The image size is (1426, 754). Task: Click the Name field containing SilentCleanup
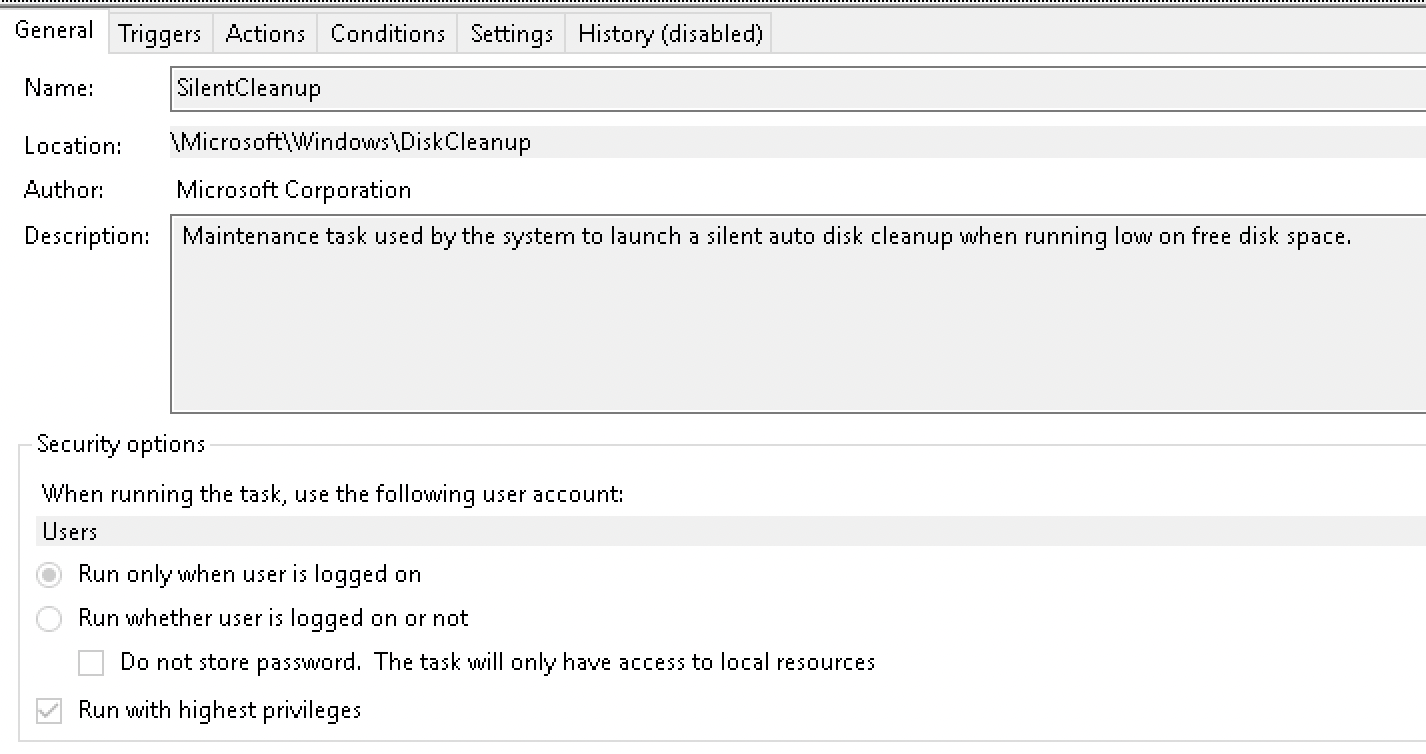tap(797, 88)
